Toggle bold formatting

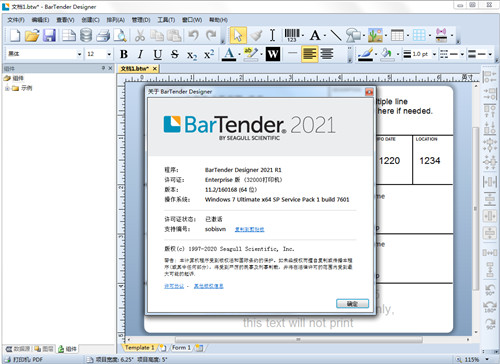click(124, 54)
